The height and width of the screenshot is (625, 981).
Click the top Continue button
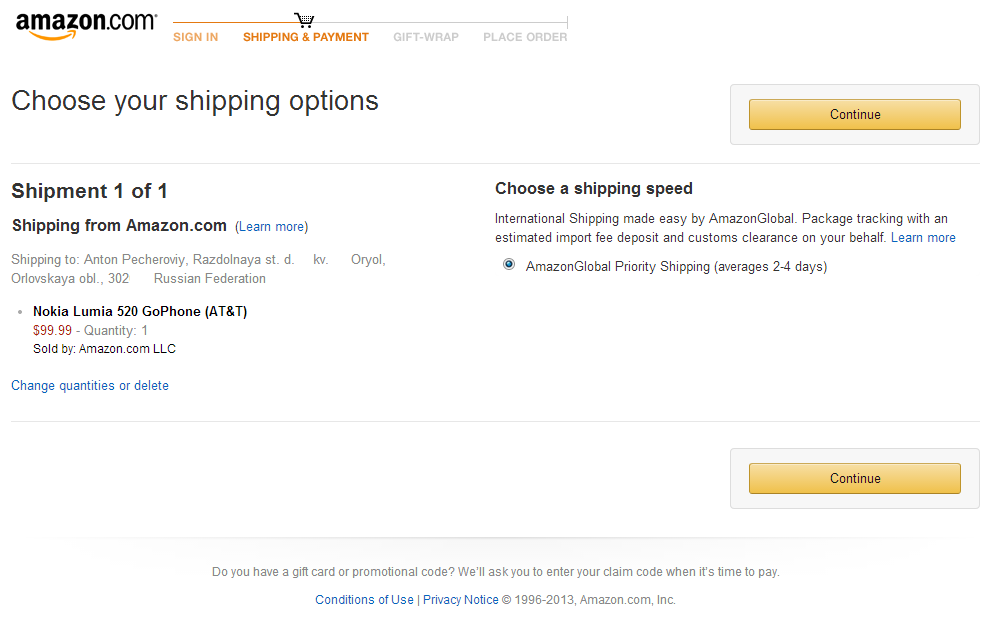(x=855, y=114)
